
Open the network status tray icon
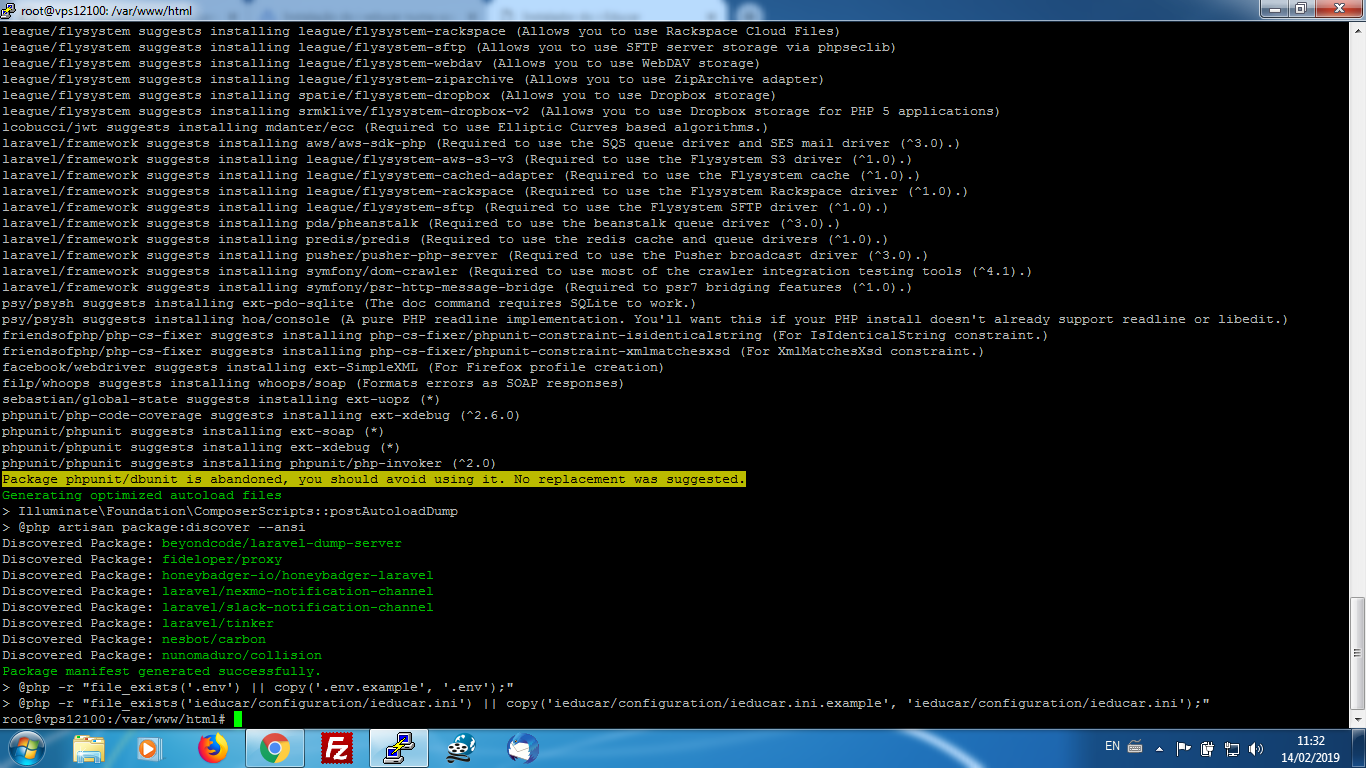point(1231,748)
